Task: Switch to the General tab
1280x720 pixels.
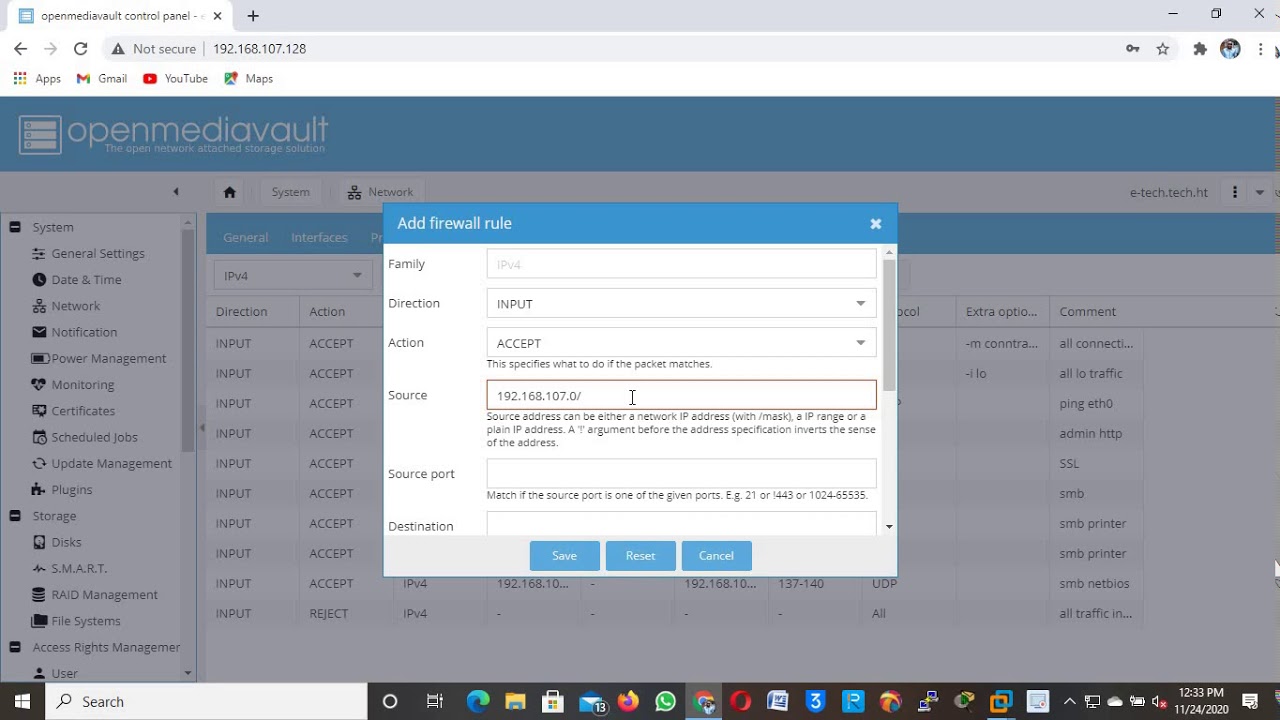Action: coord(245,237)
